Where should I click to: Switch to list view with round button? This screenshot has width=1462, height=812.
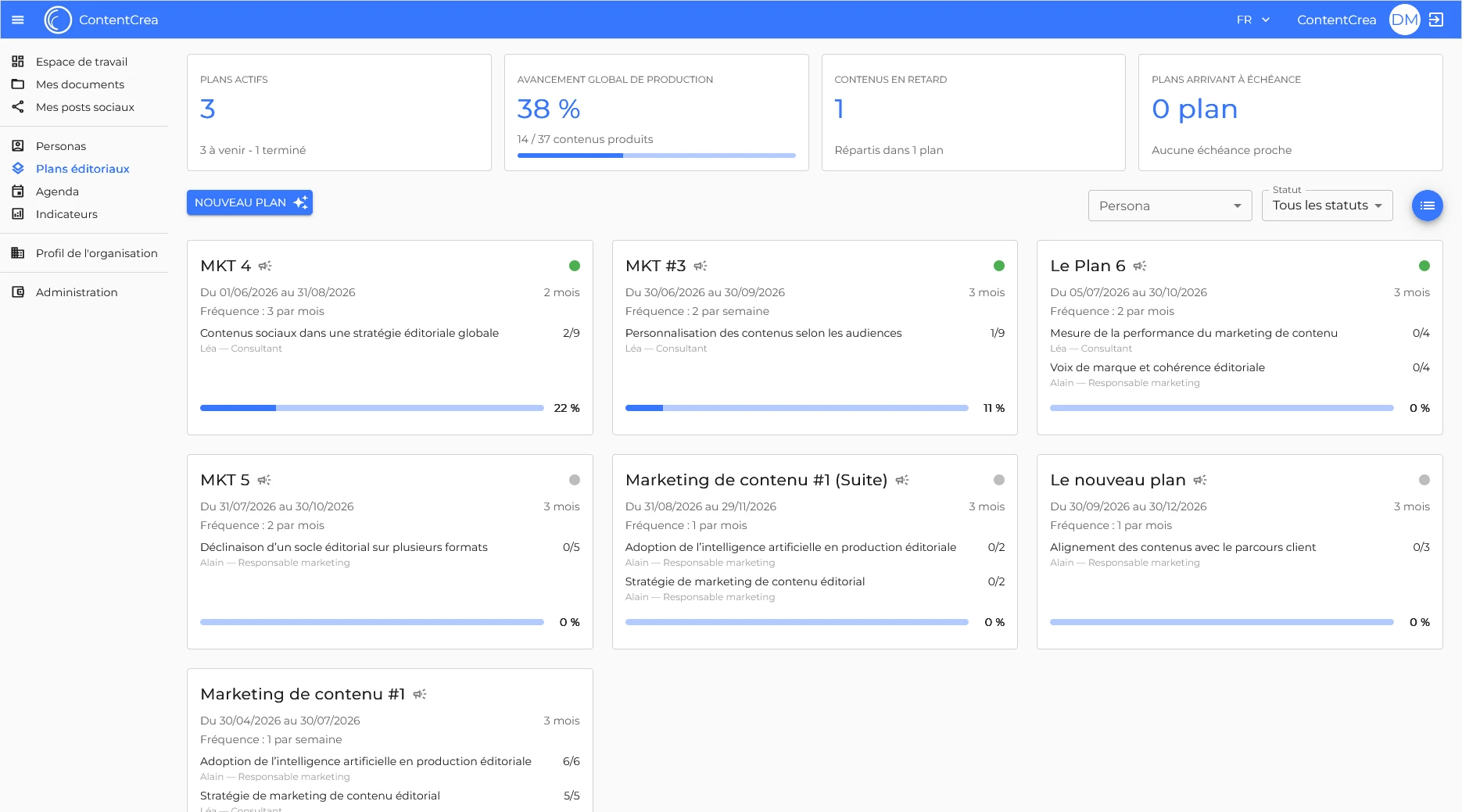1427,206
